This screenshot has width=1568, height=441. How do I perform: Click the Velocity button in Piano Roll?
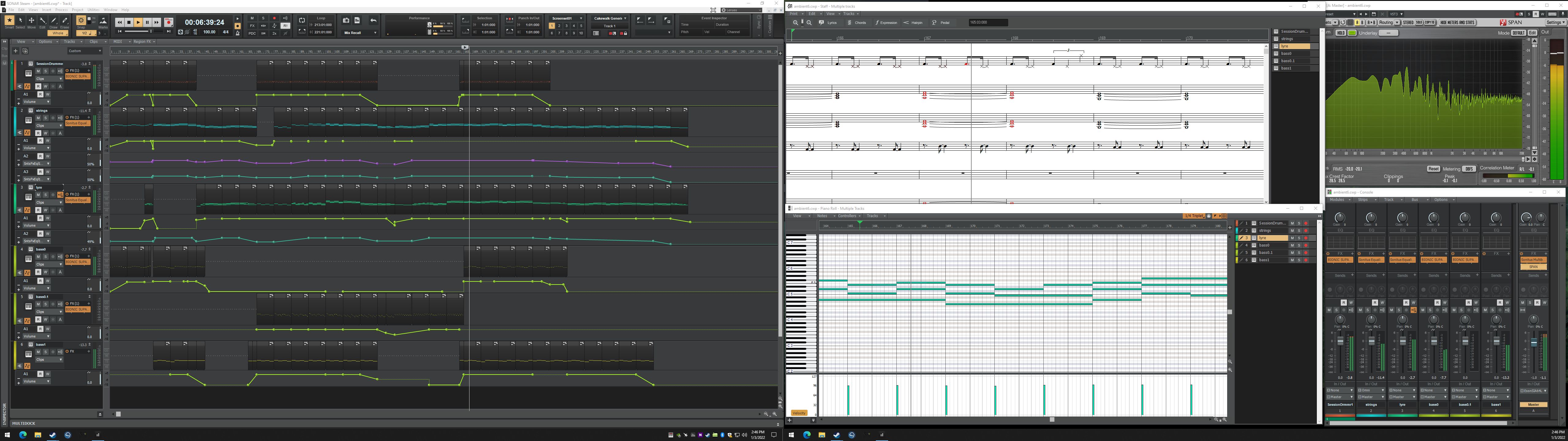click(x=799, y=413)
